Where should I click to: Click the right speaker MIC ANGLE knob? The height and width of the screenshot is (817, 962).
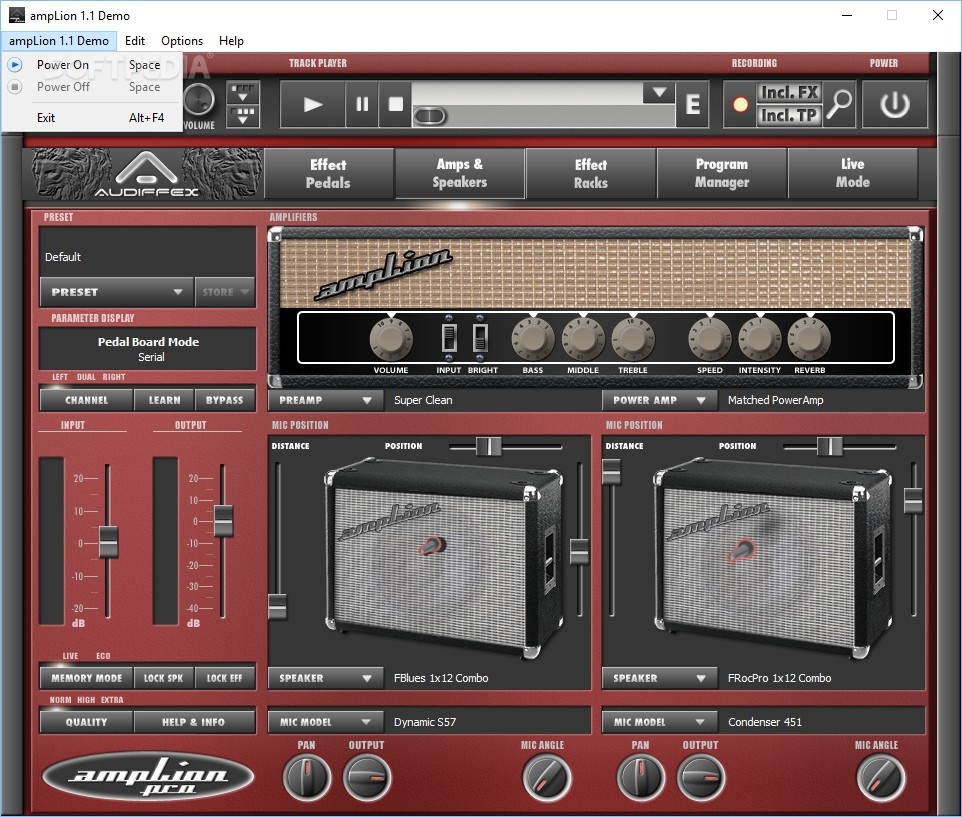pyautogui.click(x=880, y=777)
